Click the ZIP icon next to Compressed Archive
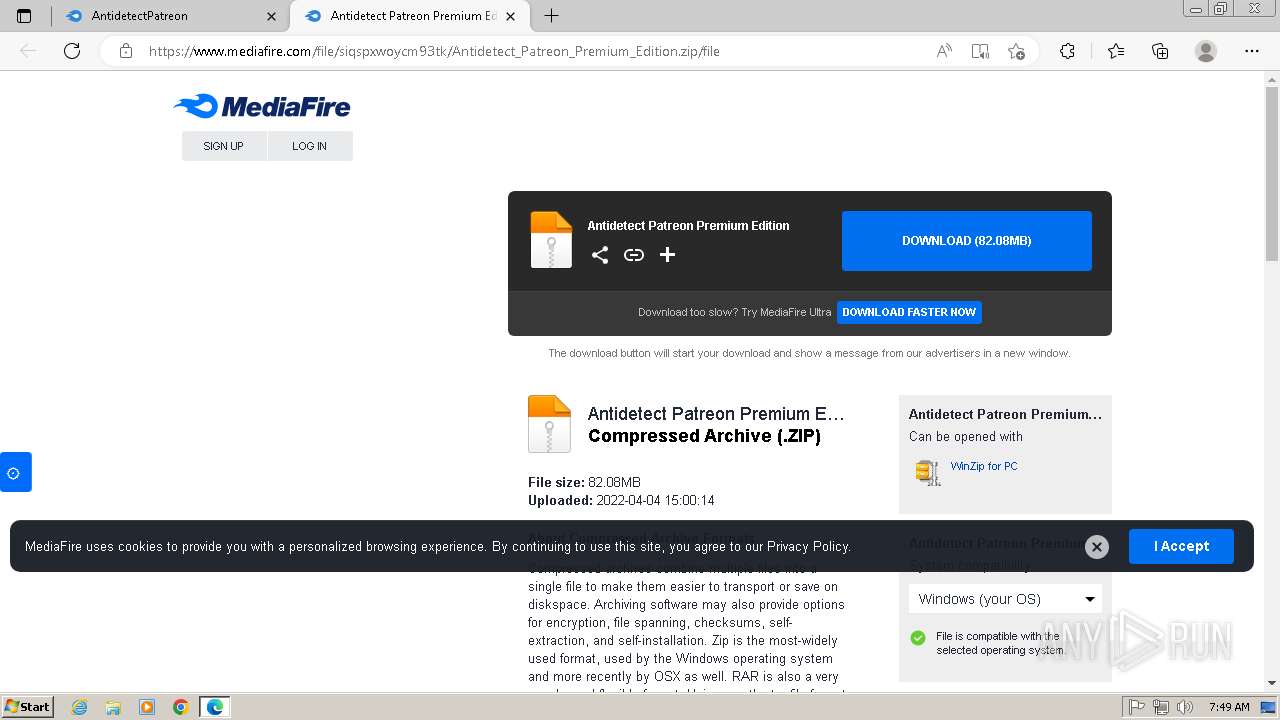The image size is (1280, 720). coord(549,424)
